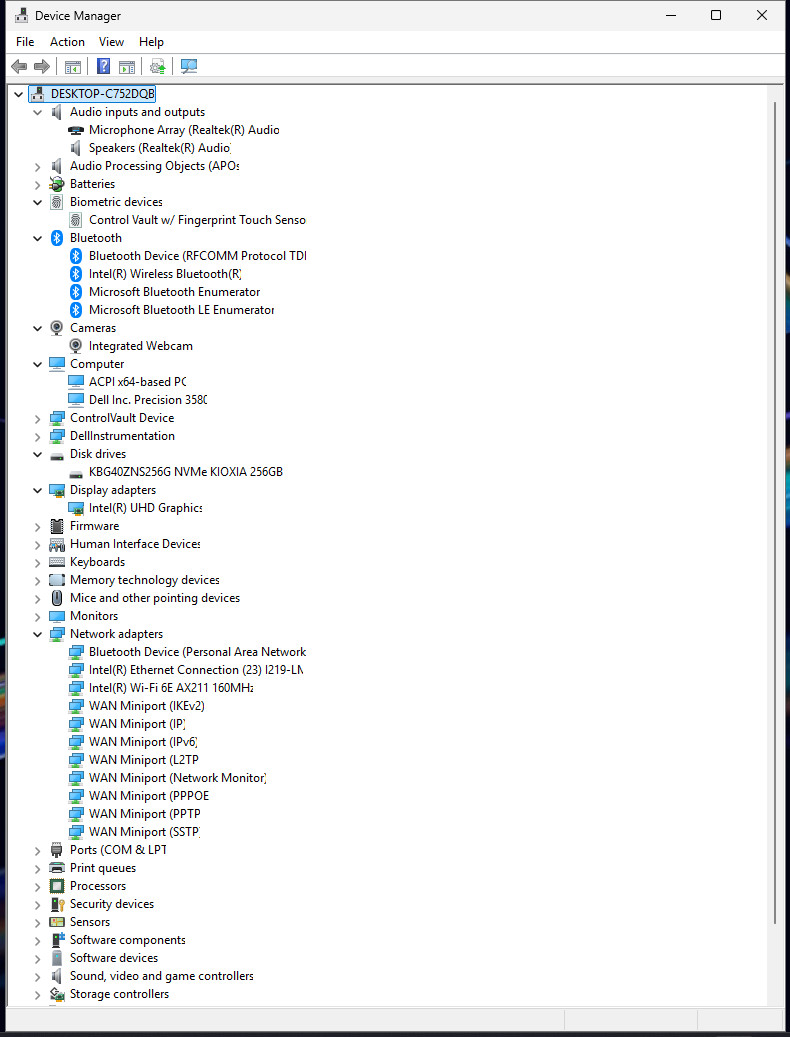790x1037 pixels.
Task: Open the Help menu
Action: coord(151,42)
